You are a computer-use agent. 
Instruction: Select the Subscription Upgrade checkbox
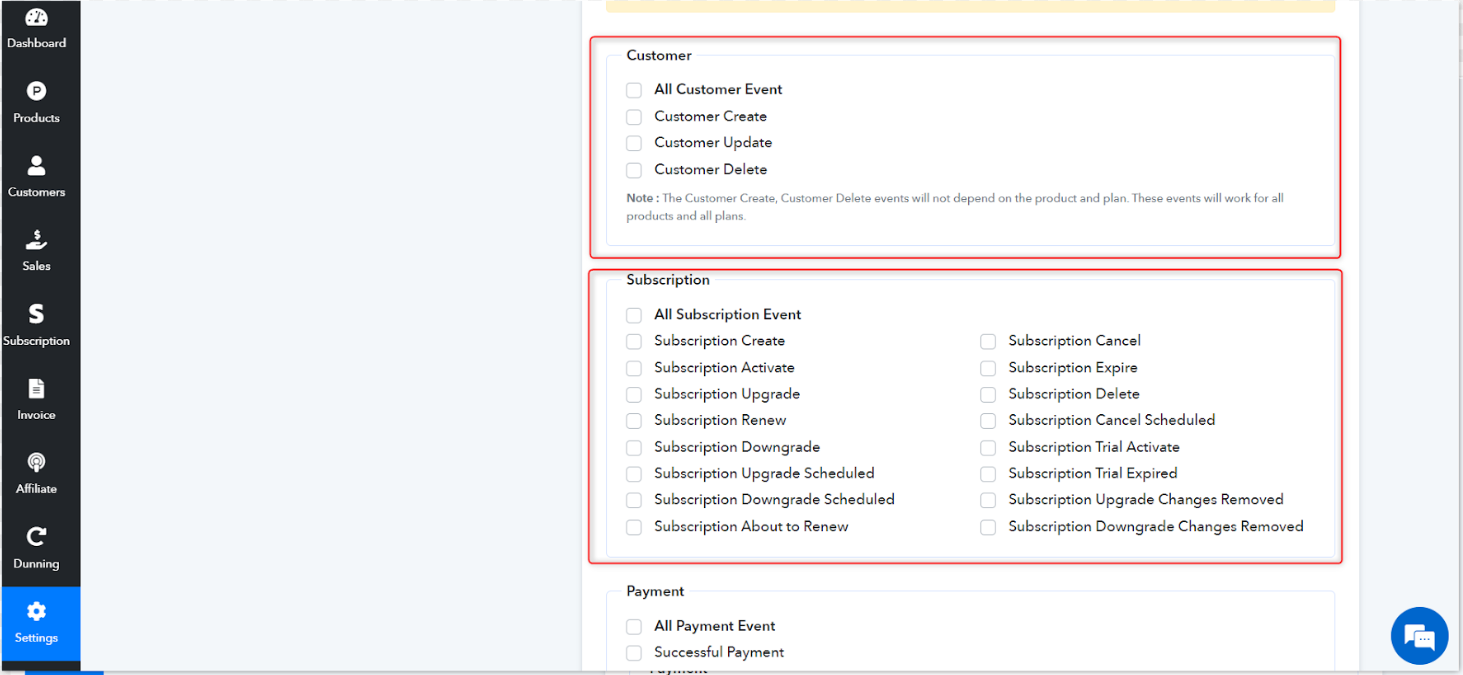point(634,394)
